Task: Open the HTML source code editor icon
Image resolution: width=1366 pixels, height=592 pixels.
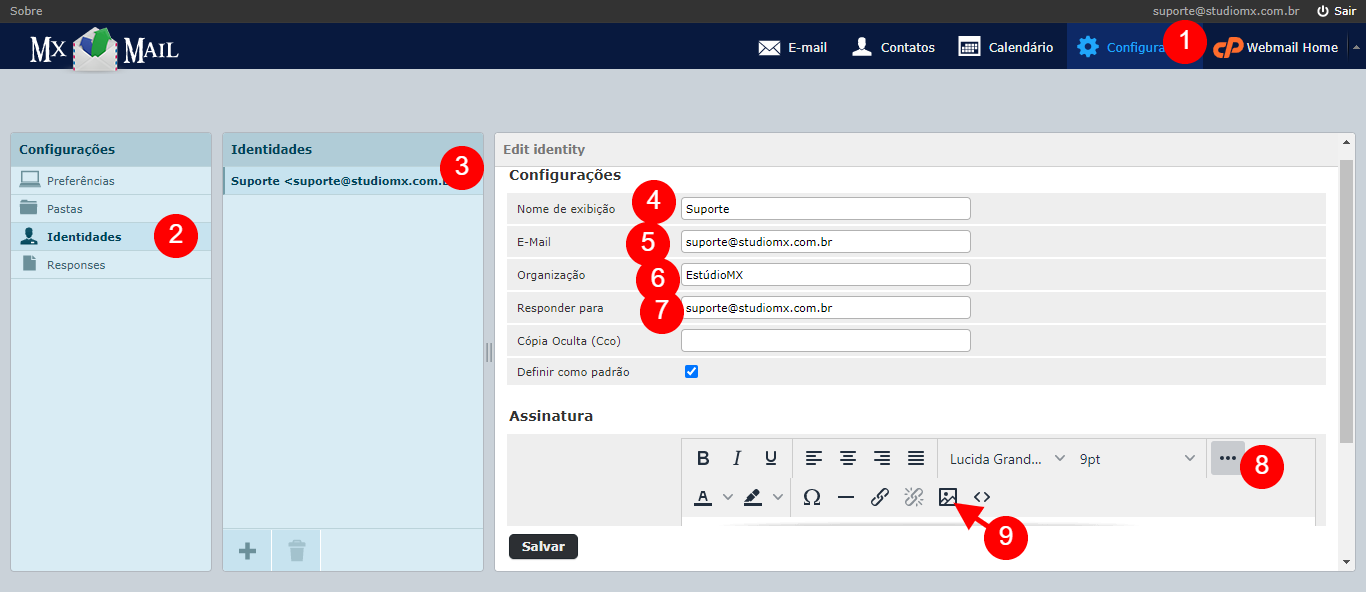Action: coord(980,496)
